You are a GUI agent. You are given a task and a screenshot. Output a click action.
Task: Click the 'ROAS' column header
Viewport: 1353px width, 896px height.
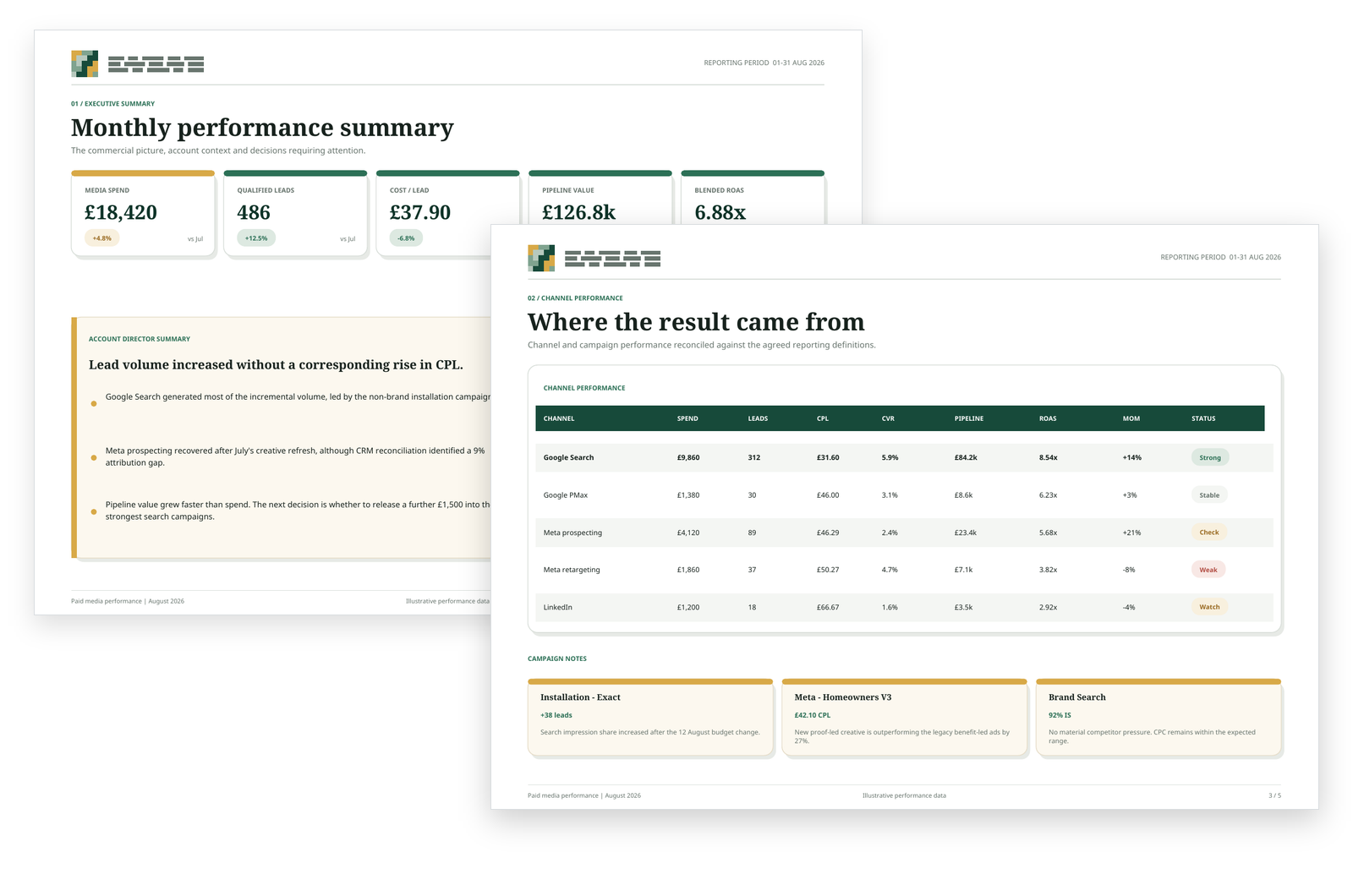tap(1048, 418)
